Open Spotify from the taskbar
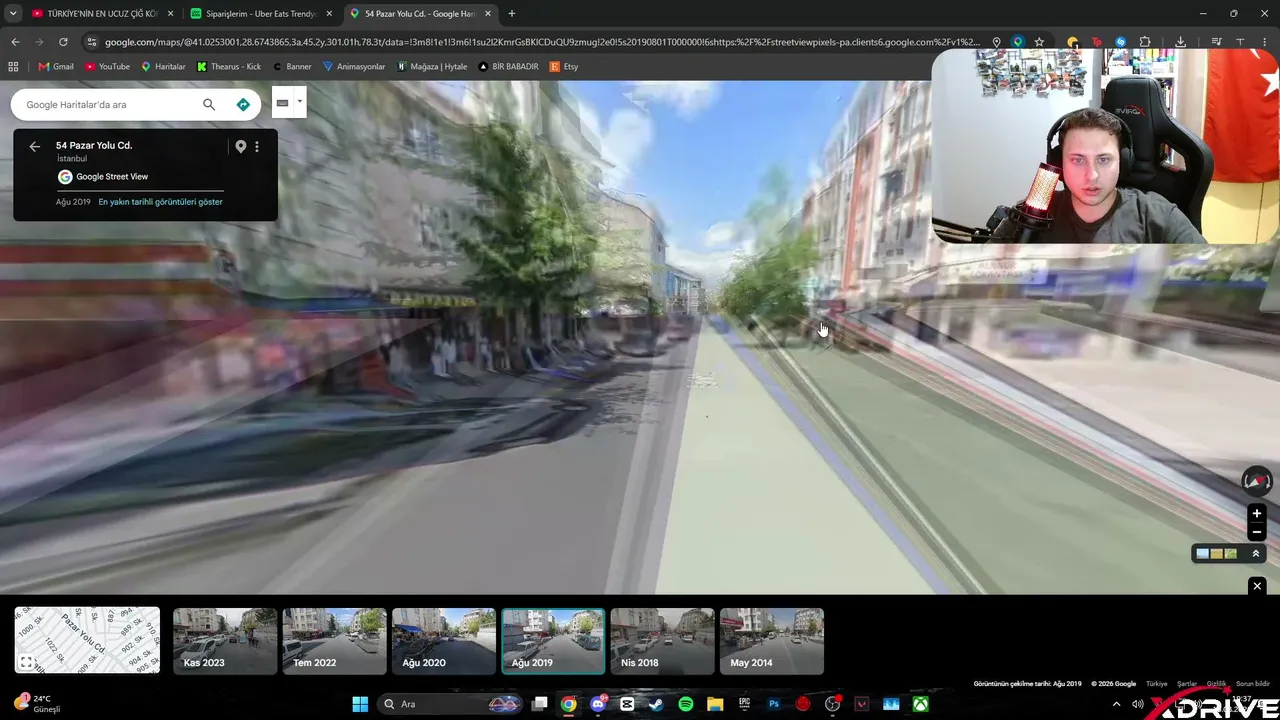This screenshot has width=1280, height=720. pos(686,704)
